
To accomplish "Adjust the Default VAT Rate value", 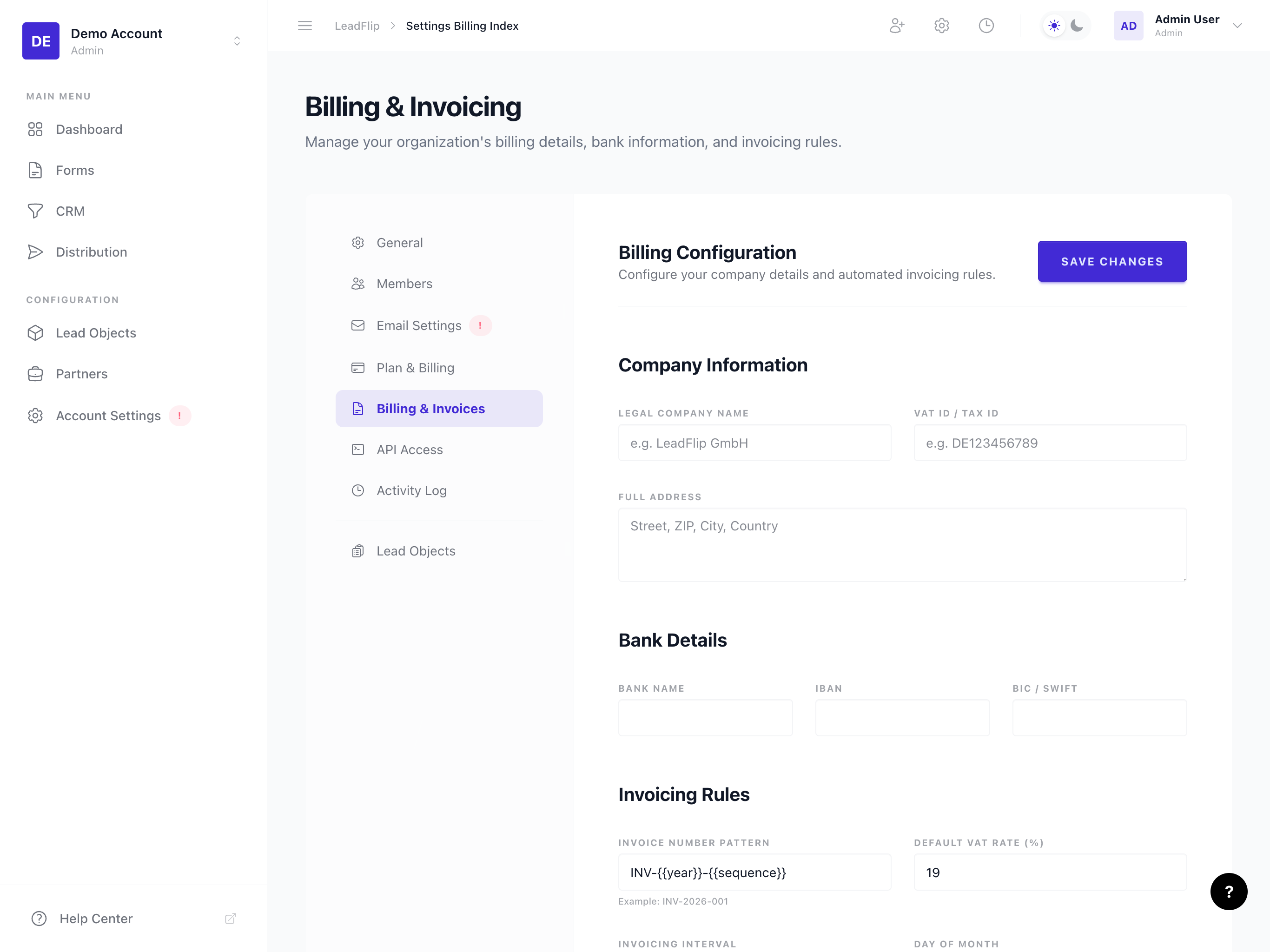I will pos(1050,872).
